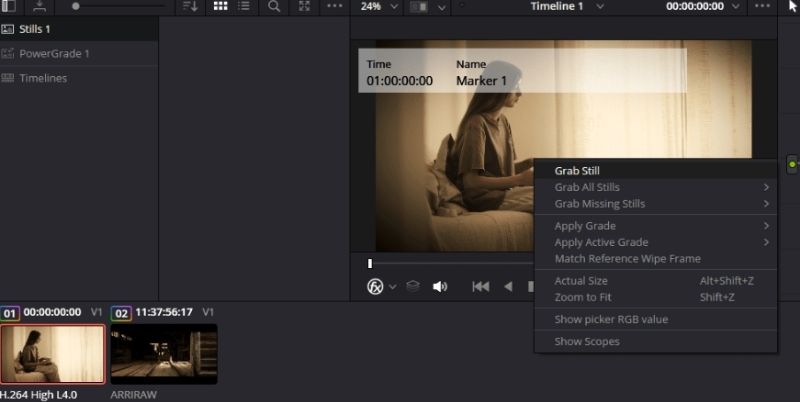
Task: Toggle the gallery sidebar panel icon
Action: (x=9, y=6)
